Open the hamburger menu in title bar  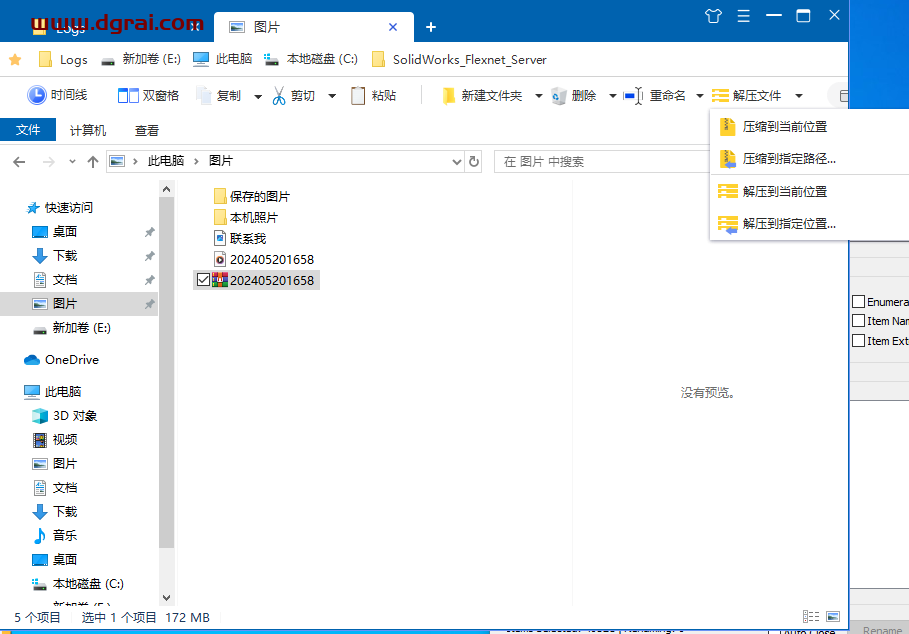click(x=744, y=16)
